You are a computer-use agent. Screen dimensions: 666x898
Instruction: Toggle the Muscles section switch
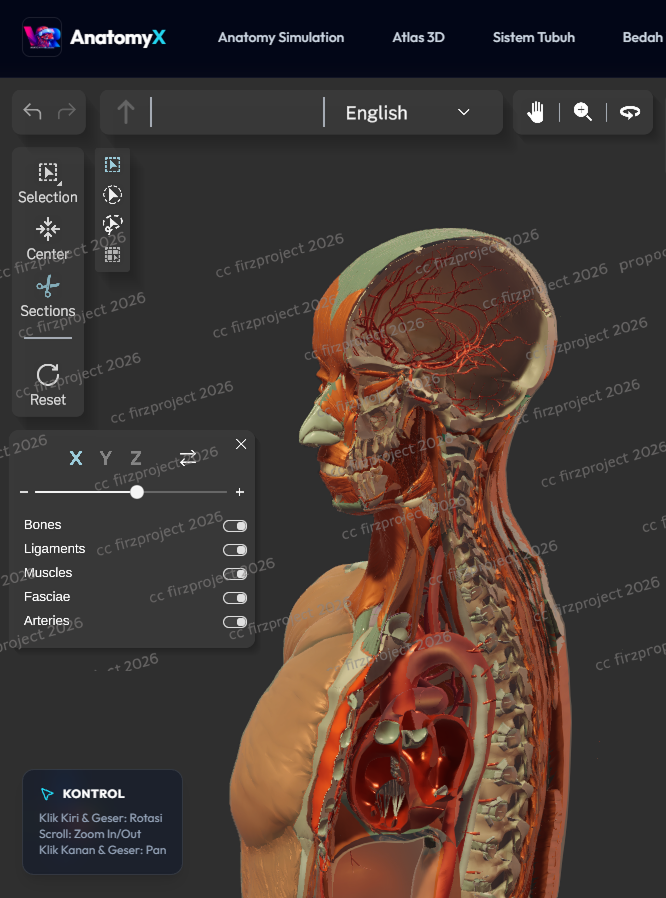(235, 574)
